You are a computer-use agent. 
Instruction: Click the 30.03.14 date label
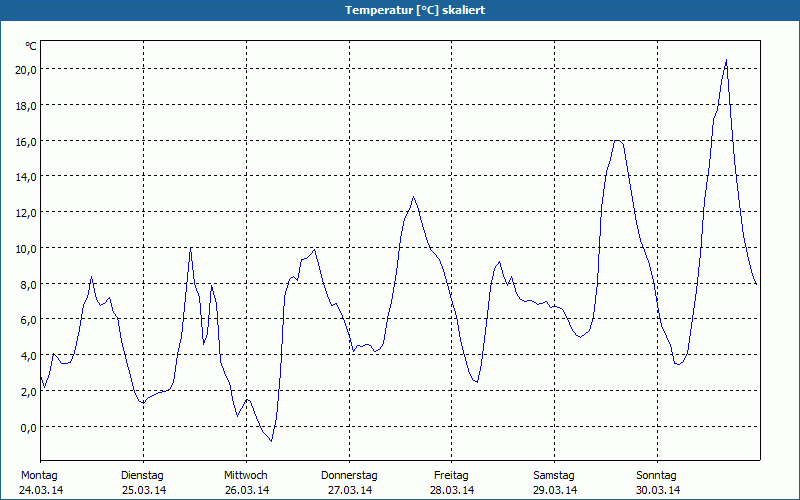[x=658, y=490]
